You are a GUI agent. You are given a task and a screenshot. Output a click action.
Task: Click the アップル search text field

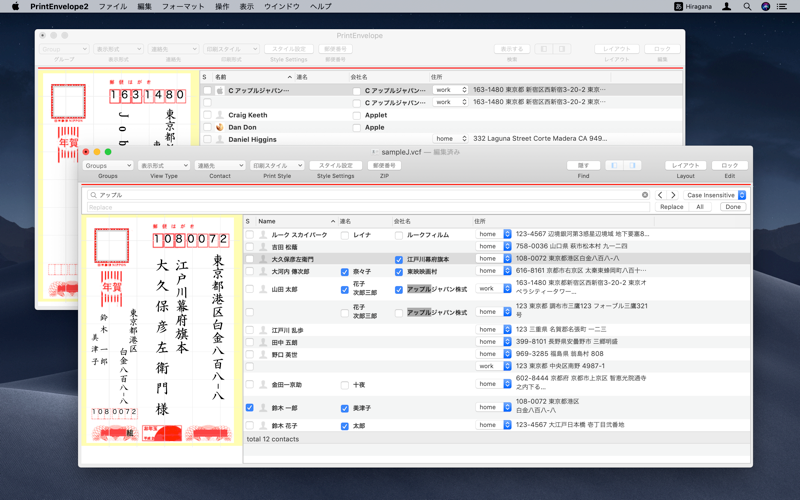click(x=368, y=195)
